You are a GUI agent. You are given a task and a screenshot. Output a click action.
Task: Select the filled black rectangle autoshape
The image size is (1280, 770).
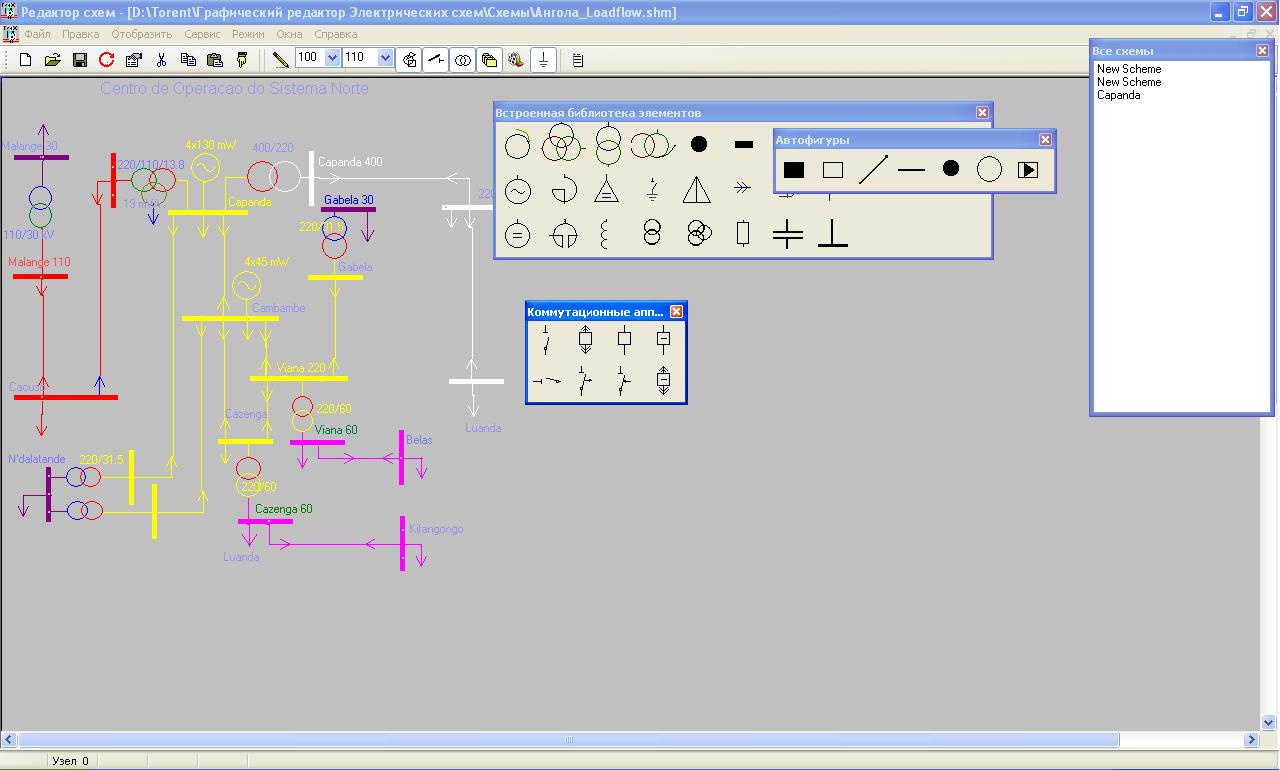(794, 170)
